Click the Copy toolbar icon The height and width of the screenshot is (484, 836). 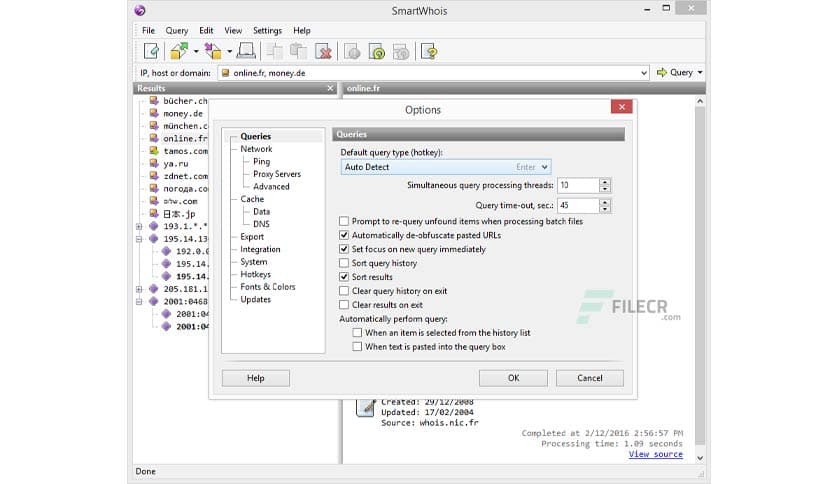click(x=275, y=52)
